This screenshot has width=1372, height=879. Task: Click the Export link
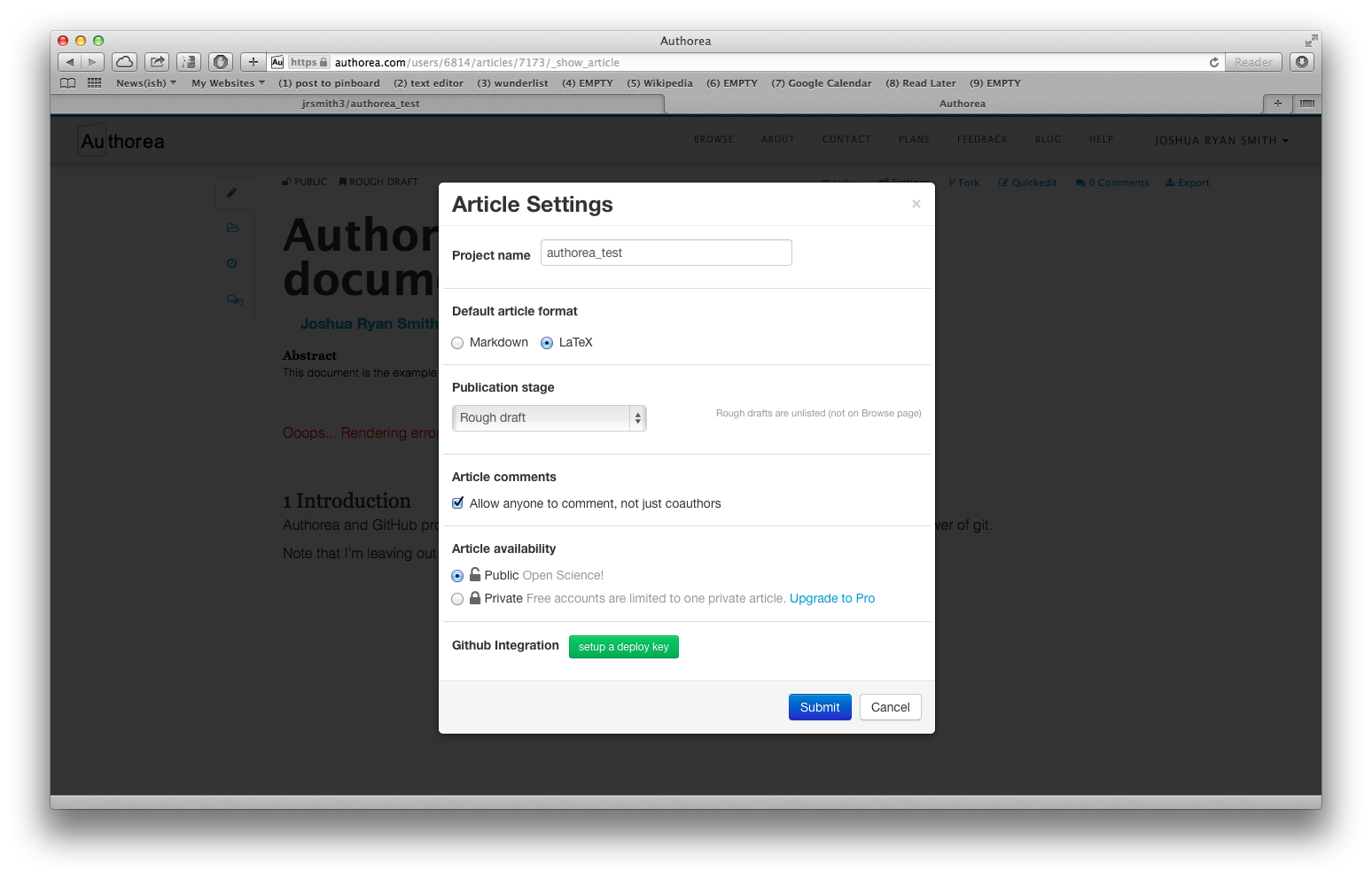[x=1187, y=183]
